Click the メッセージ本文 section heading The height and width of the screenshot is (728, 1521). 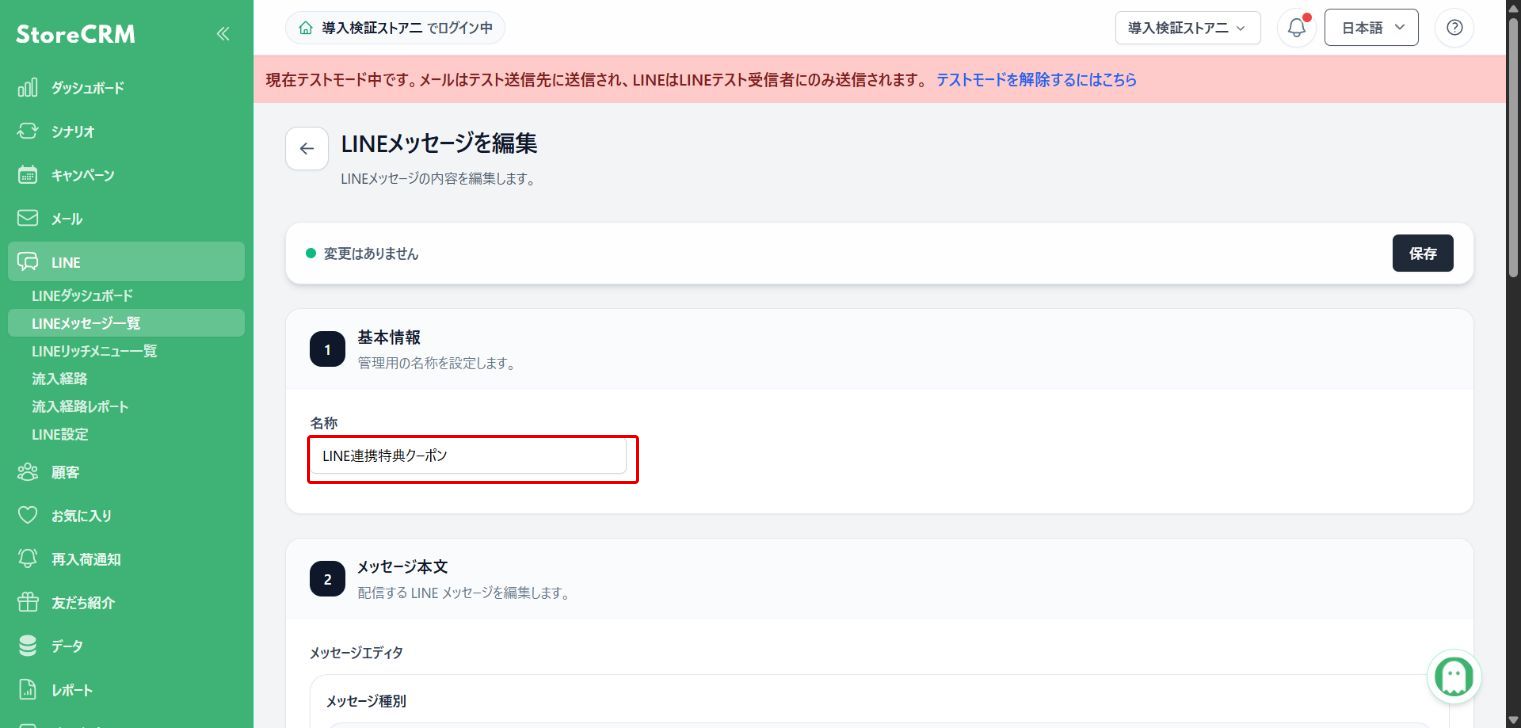(403, 567)
